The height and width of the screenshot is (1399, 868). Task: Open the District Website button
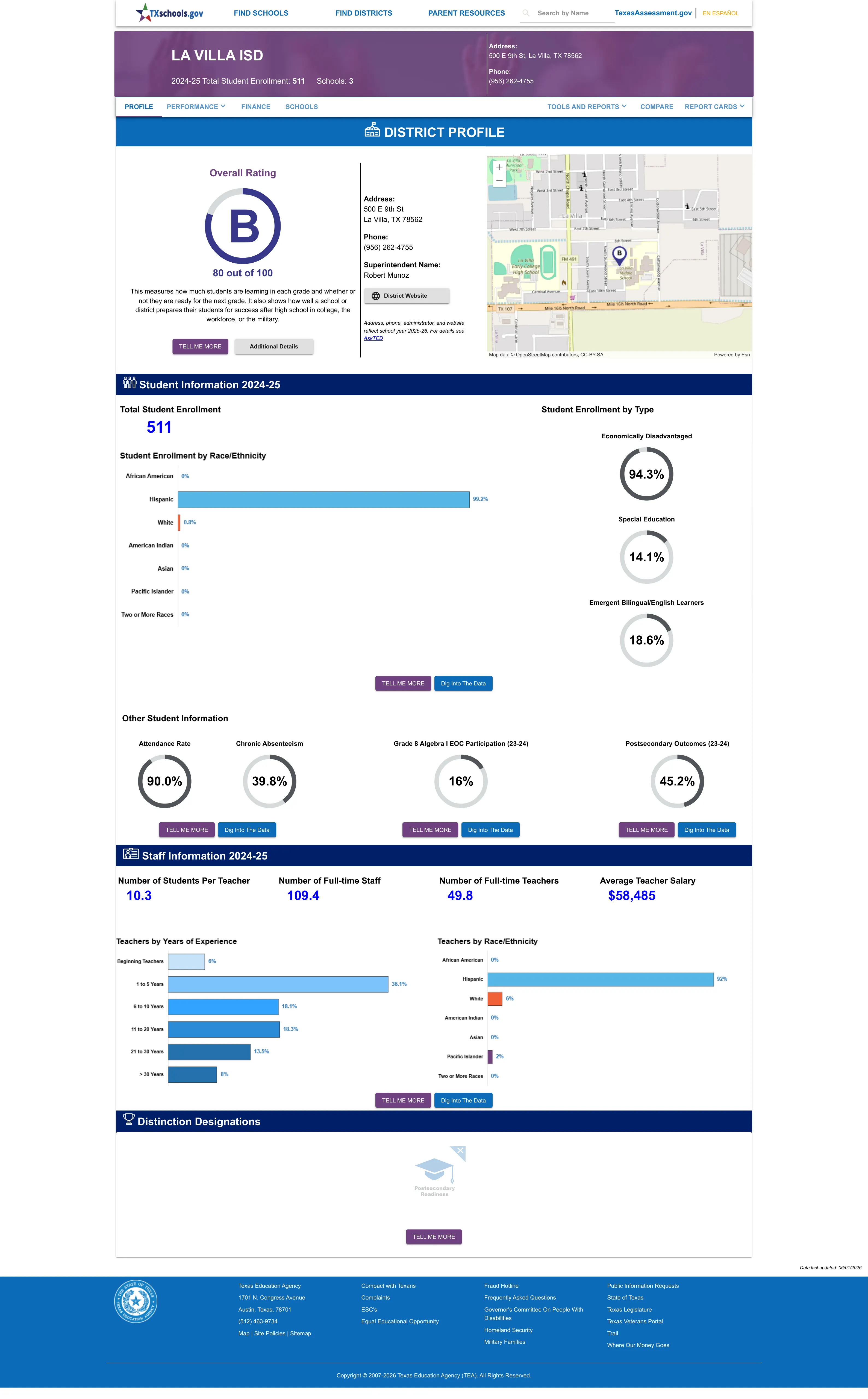(407, 296)
